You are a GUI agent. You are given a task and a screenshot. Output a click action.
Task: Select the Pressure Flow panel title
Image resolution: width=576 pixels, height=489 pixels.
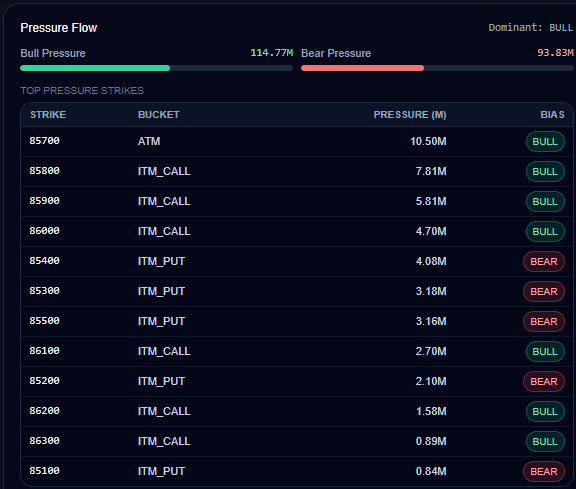pyautogui.click(x=59, y=28)
